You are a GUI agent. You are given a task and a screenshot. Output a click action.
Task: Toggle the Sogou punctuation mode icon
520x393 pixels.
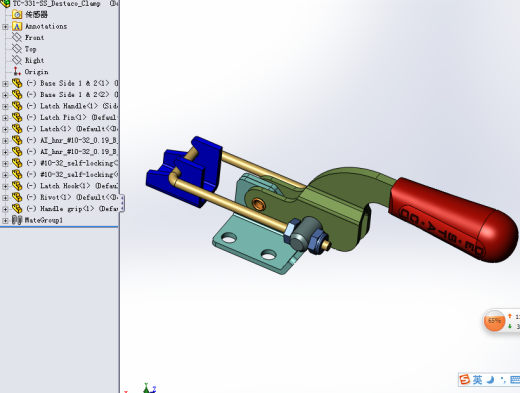tap(503, 380)
